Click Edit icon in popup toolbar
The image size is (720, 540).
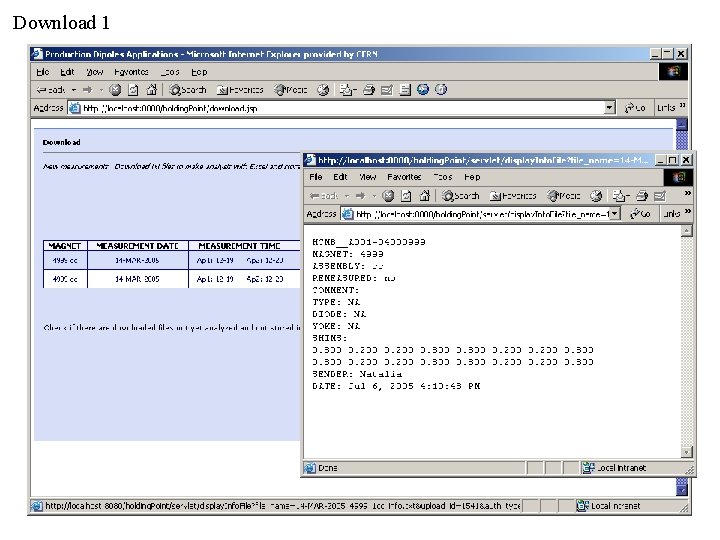[660, 197]
